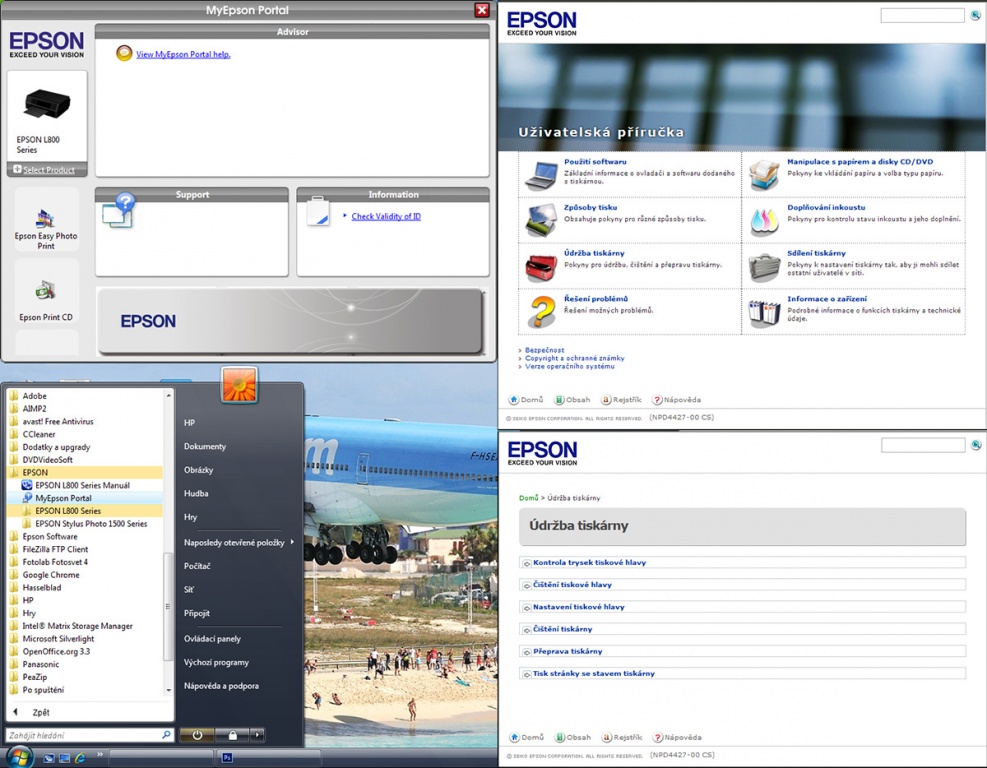Click the search box on the Údržba tiskárny page
The image size is (987, 768).
pyautogui.click(x=923, y=446)
